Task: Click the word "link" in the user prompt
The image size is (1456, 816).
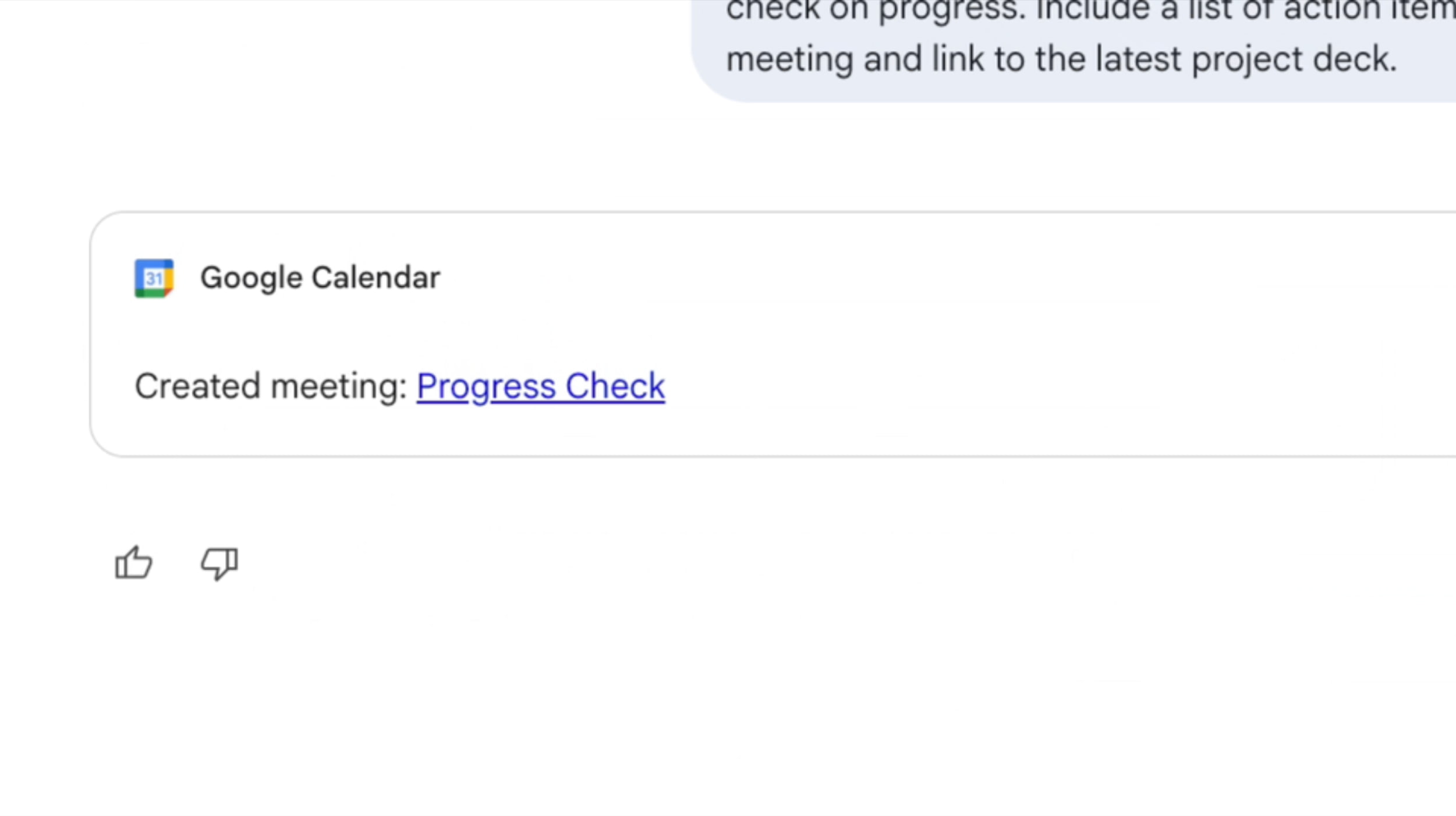Action: [x=958, y=59]
